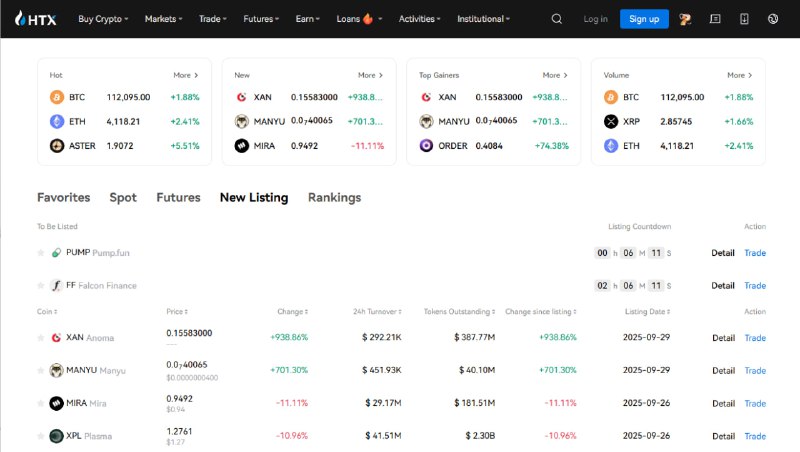Open More in the New card
800x452 pixels.
pyautogui.click(x=370, y=75)
